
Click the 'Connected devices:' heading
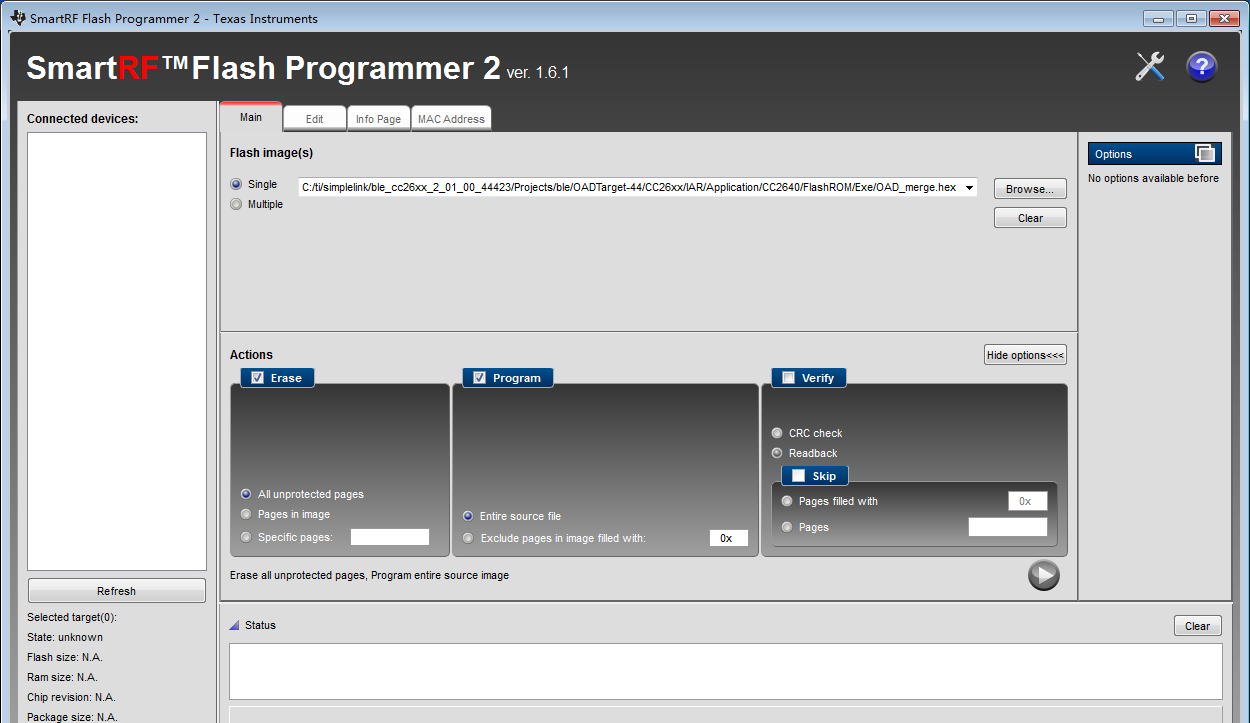pyautogui.click(x=83, y=118)
